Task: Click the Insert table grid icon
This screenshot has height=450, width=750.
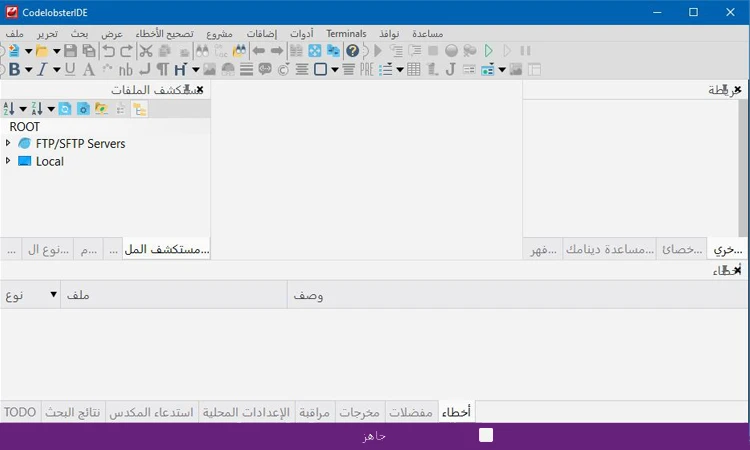Action: [x=414, y=70]
